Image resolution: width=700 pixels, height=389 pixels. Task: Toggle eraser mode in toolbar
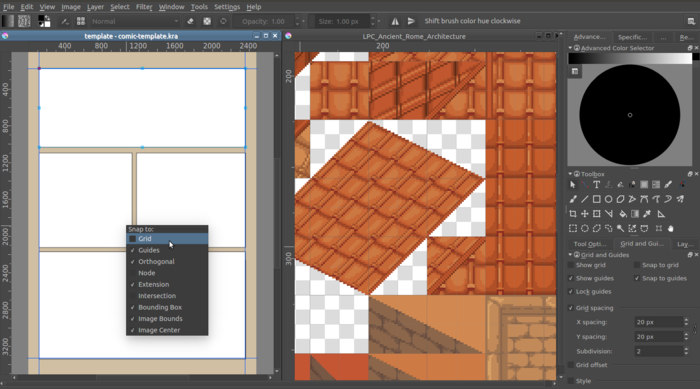pos(190,21)
